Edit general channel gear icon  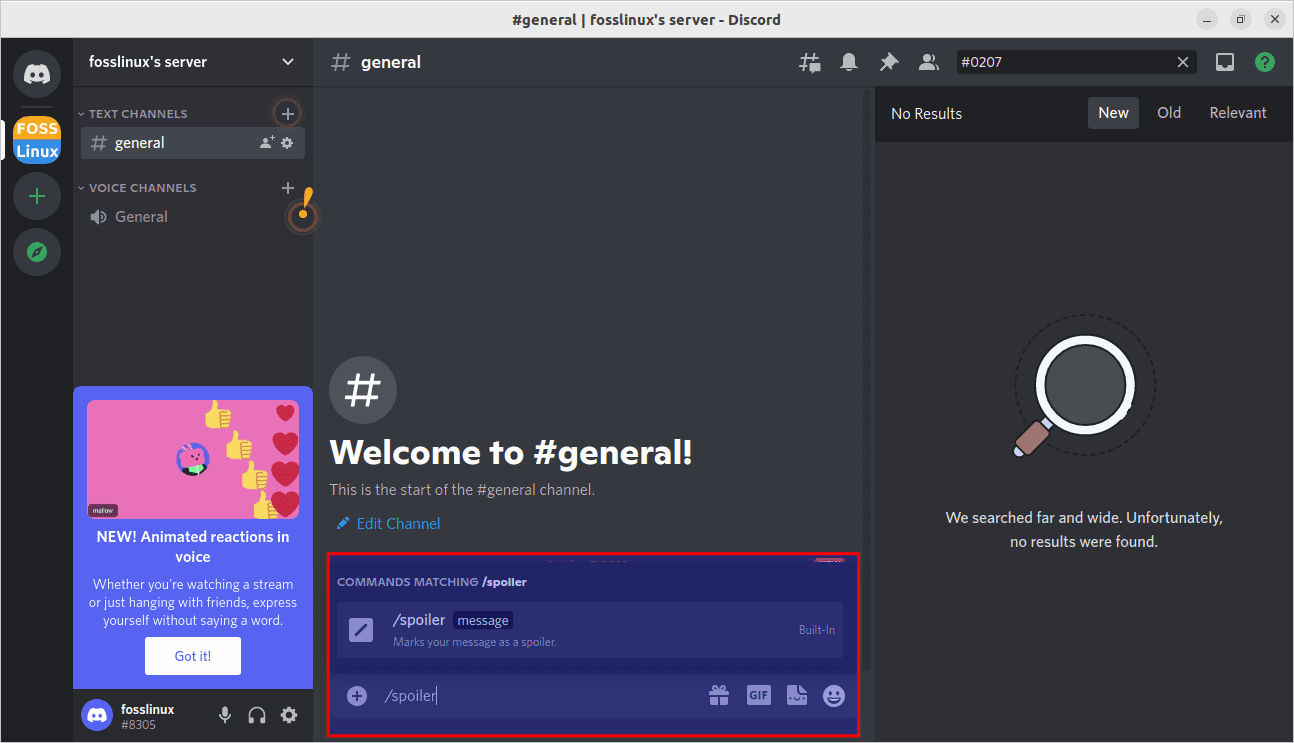287,143
